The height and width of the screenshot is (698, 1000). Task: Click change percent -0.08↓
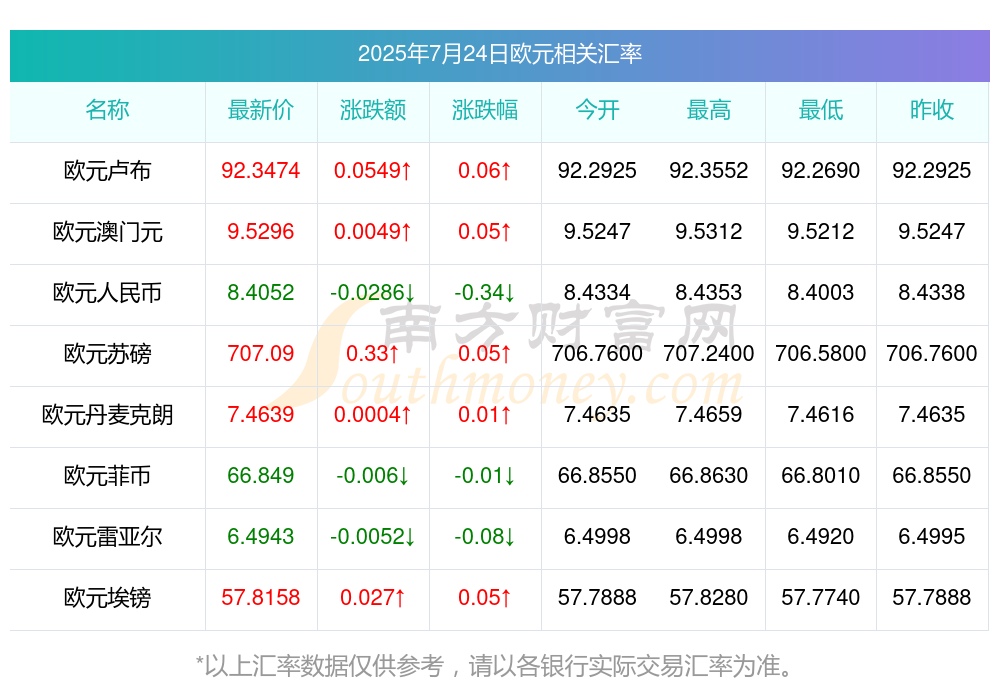[x=485, y=536]
